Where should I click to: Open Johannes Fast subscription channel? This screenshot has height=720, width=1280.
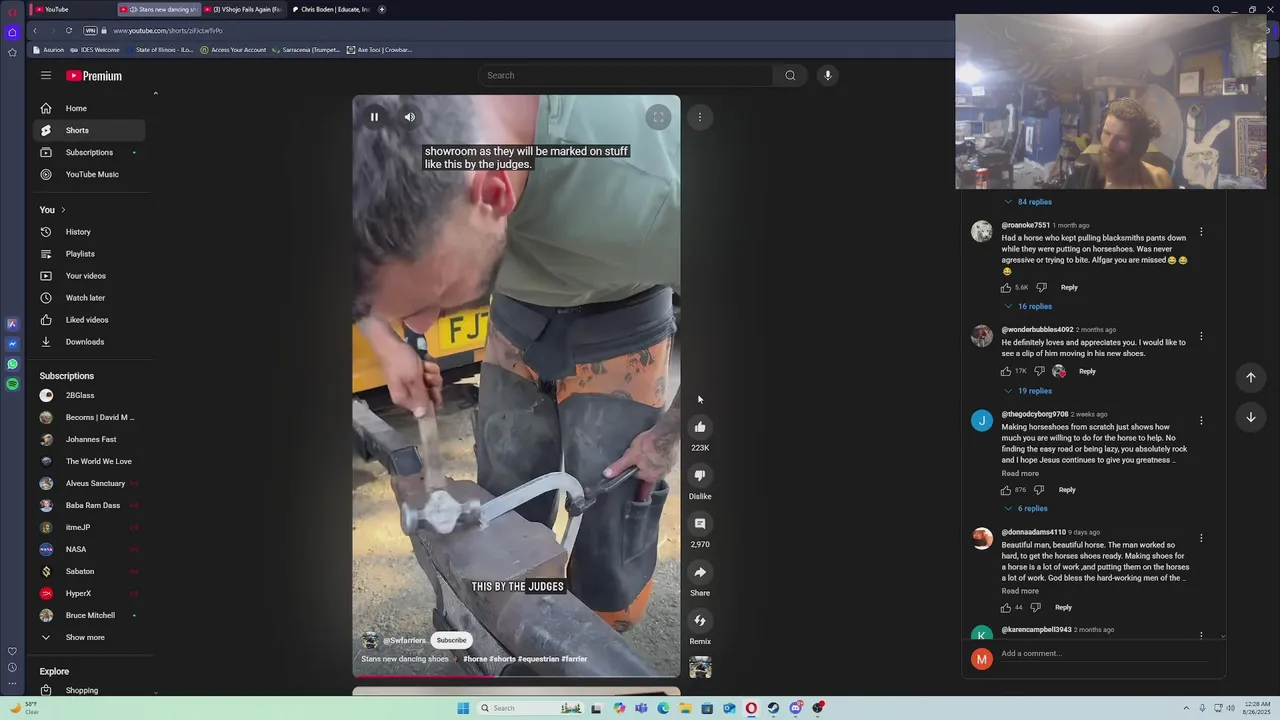click(90, 439)
